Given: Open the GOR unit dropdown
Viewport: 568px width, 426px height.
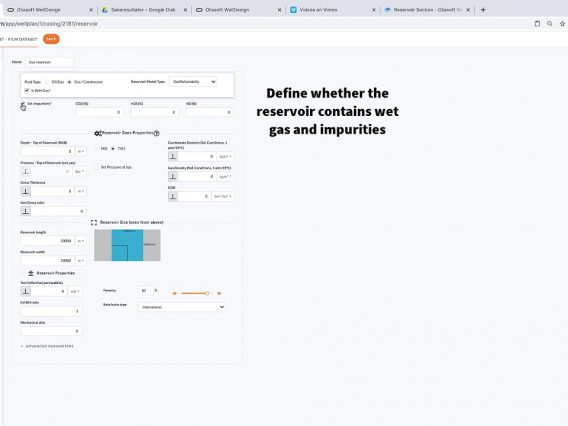Looking at the screenshot, I should [x=222, y=196].
